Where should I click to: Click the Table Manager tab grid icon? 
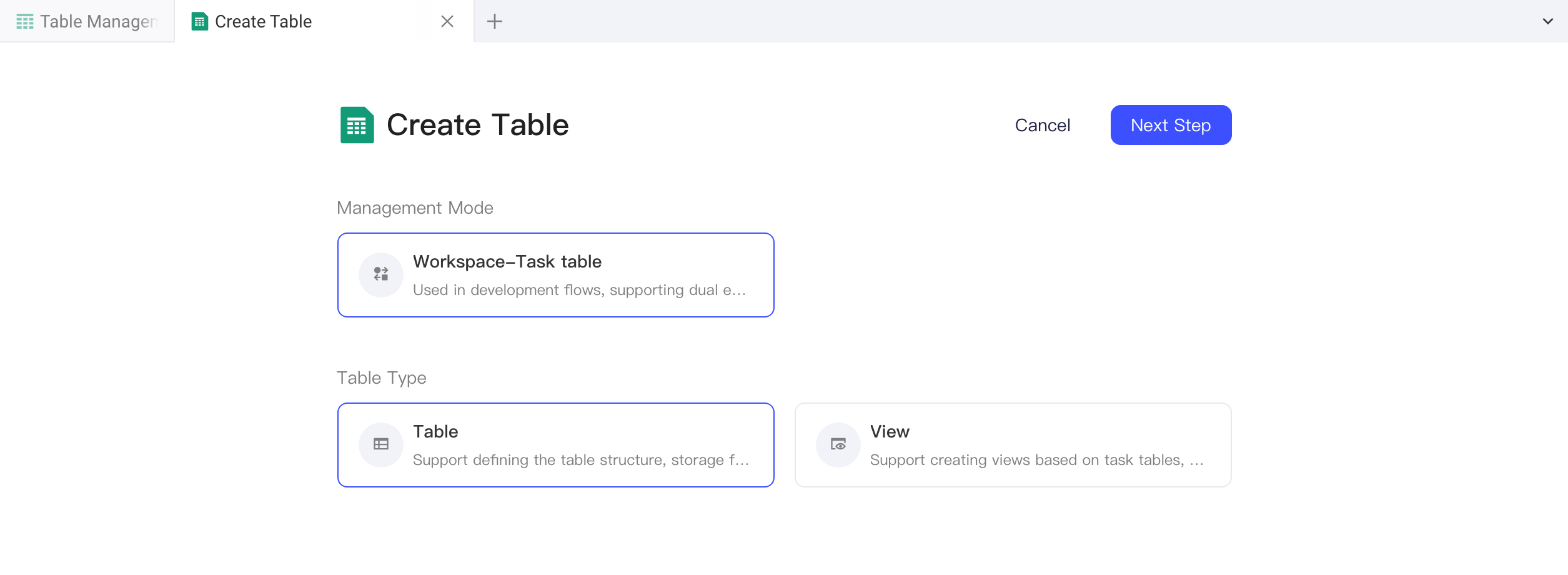25,22
